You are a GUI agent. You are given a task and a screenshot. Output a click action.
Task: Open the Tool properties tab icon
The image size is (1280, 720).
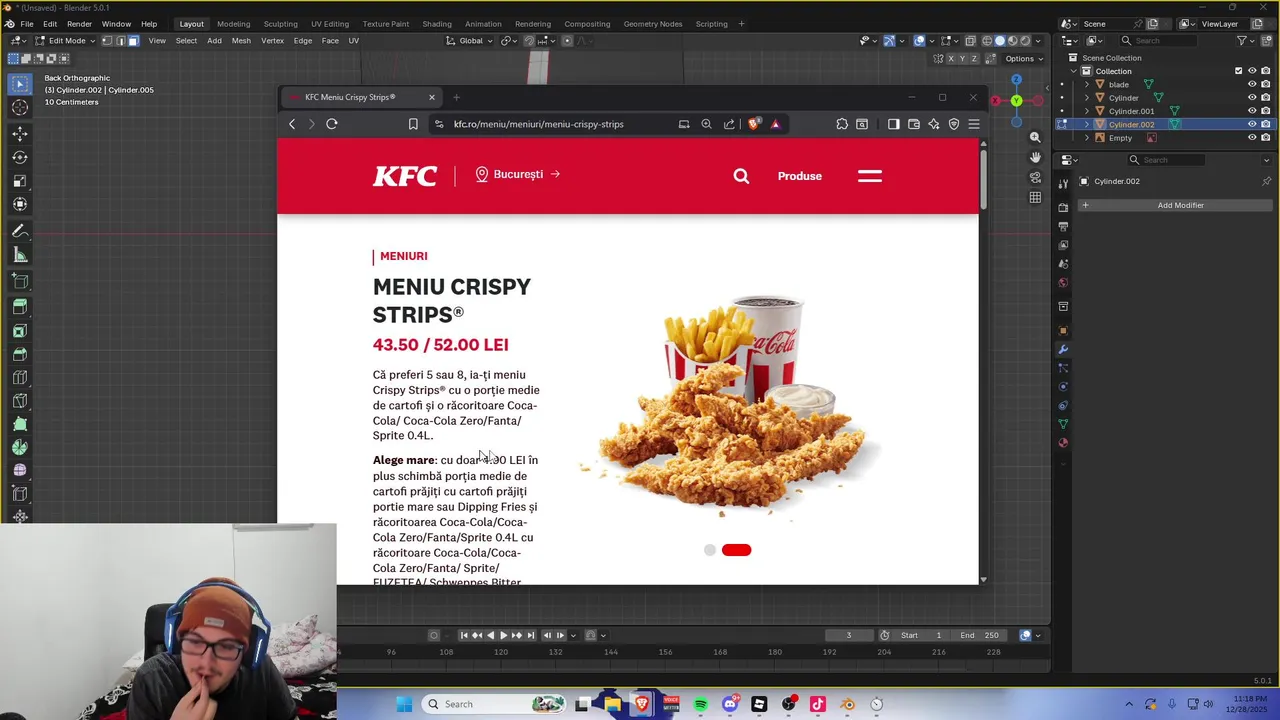1063,183
